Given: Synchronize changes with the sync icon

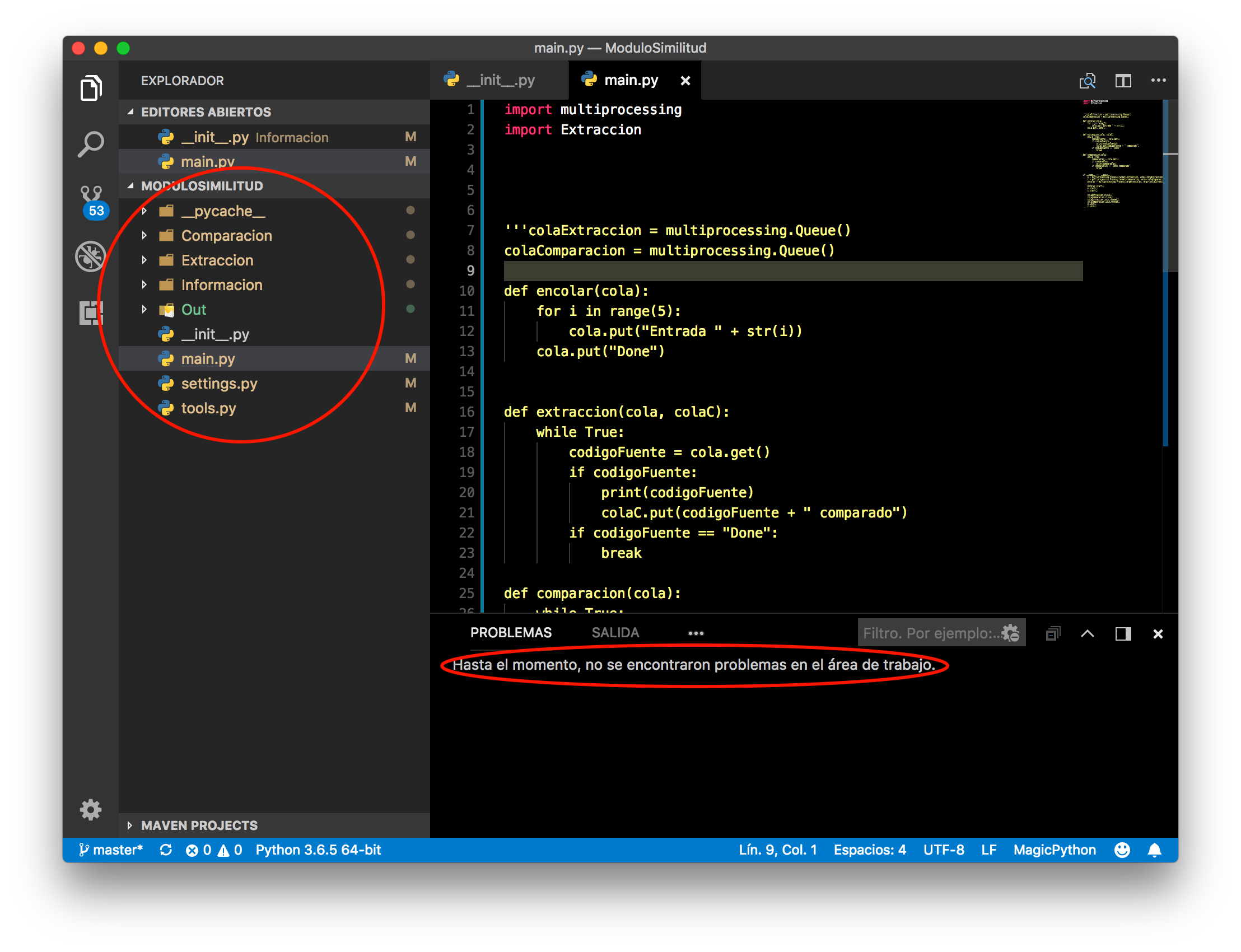Looking at the screenshot, I should coord(165,850).
